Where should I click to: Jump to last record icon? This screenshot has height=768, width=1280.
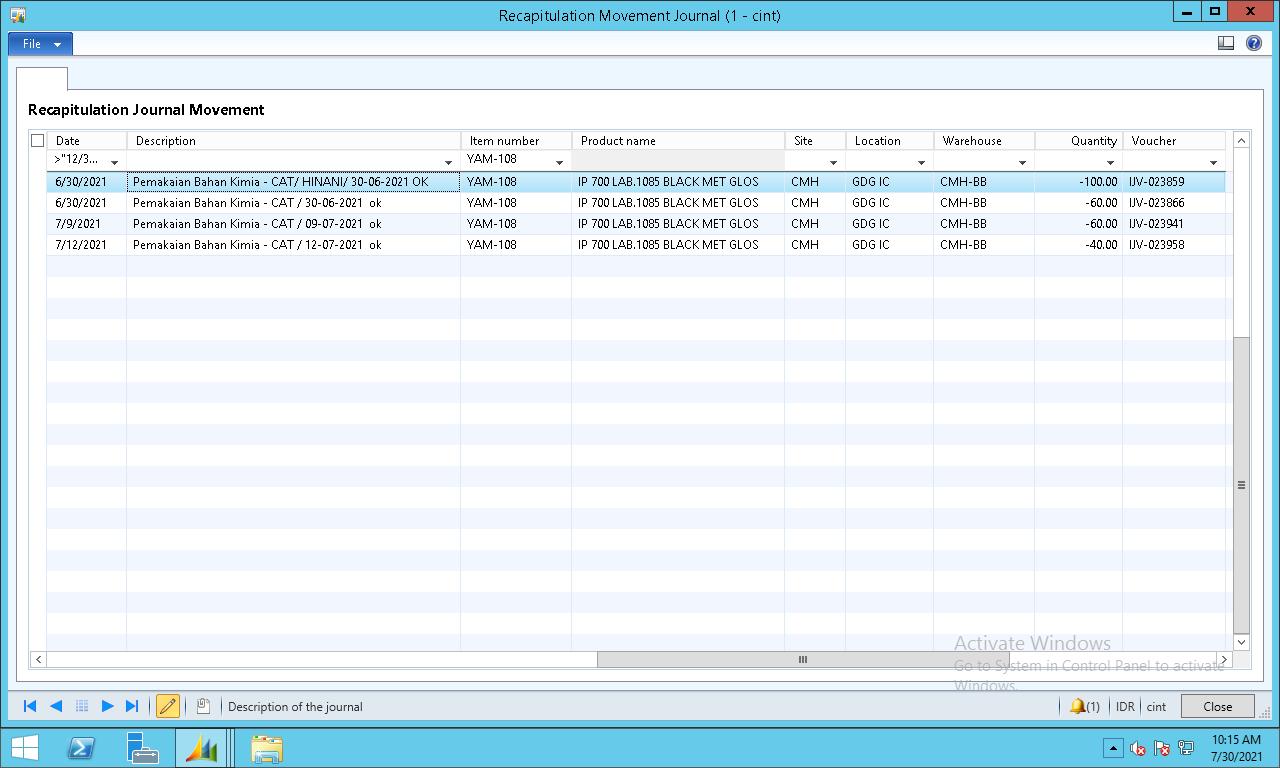[132, 706]
